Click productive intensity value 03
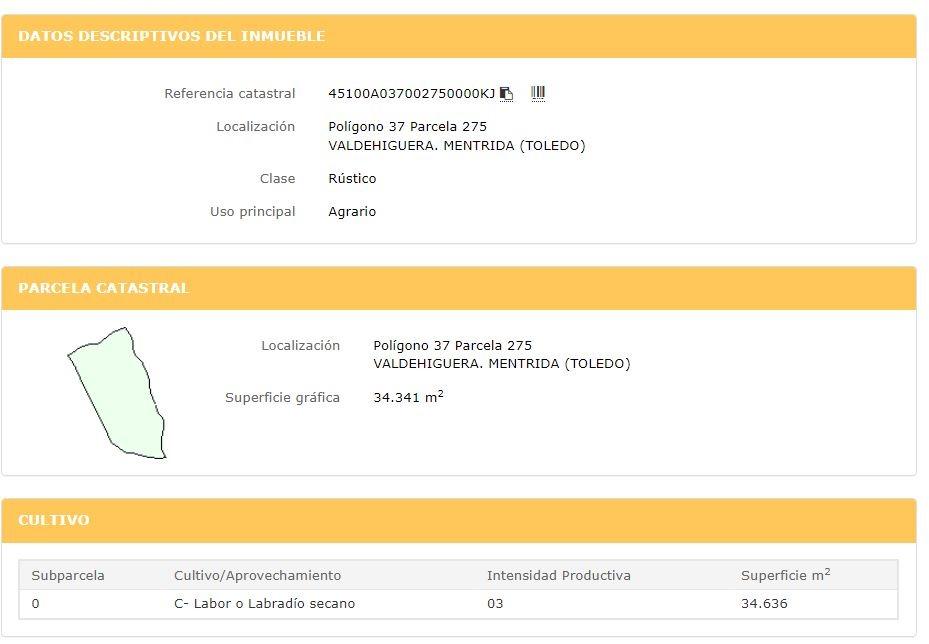This screenshot has height=644, width=929. tap(495, 604)
